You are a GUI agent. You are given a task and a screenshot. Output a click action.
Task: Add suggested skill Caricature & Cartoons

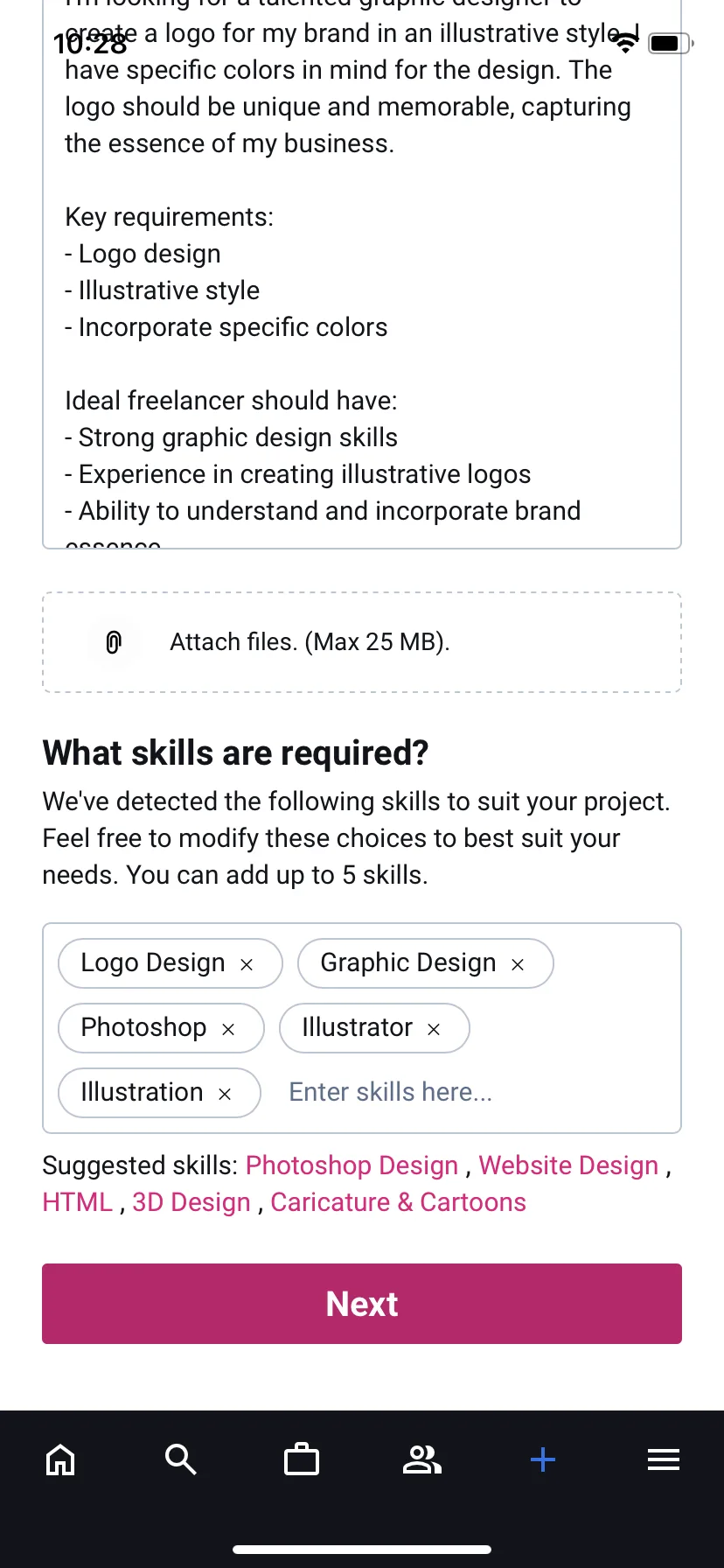tap(399, 1202)
